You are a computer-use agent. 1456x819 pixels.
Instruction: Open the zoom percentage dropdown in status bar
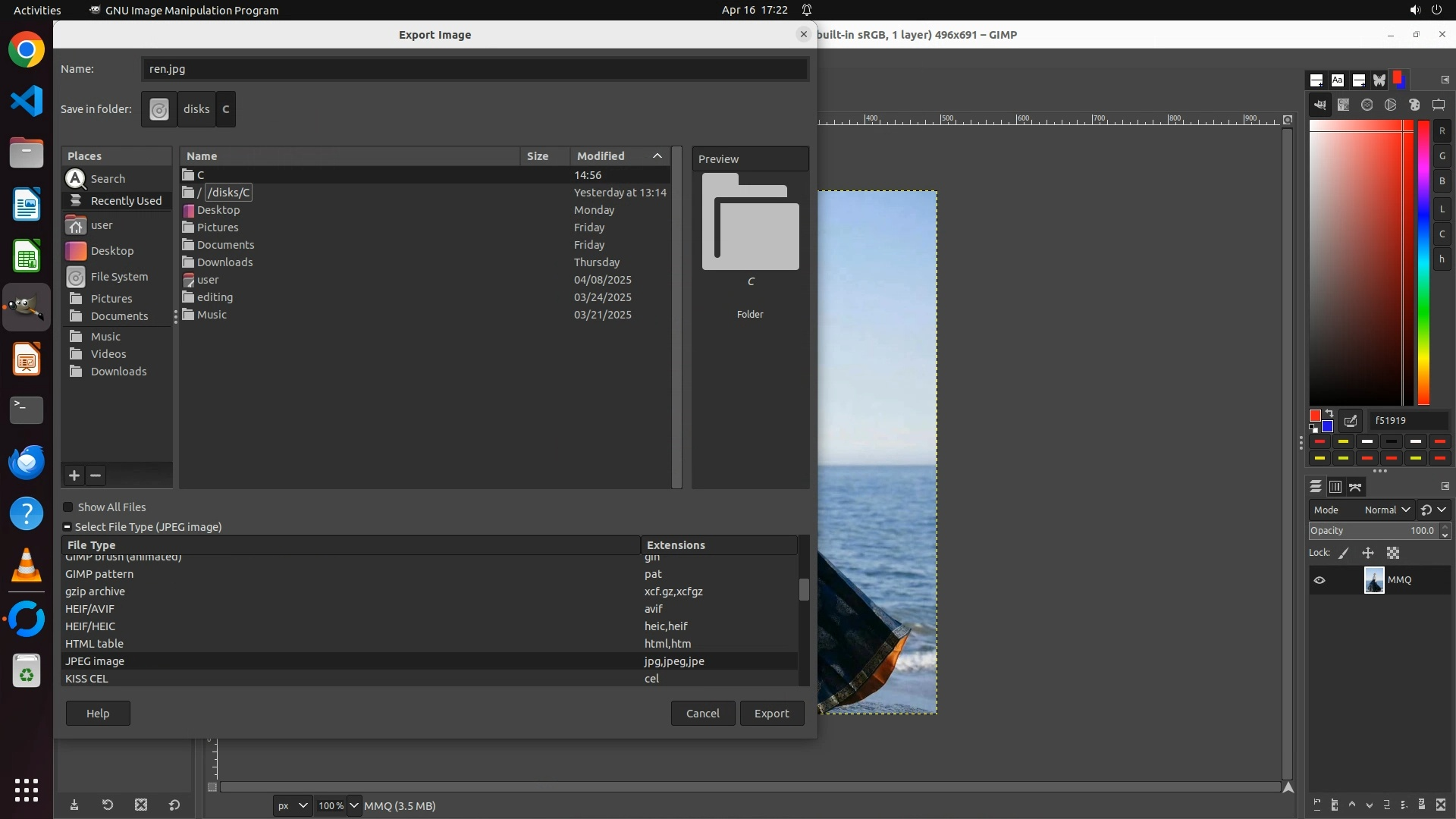point(353,805)
